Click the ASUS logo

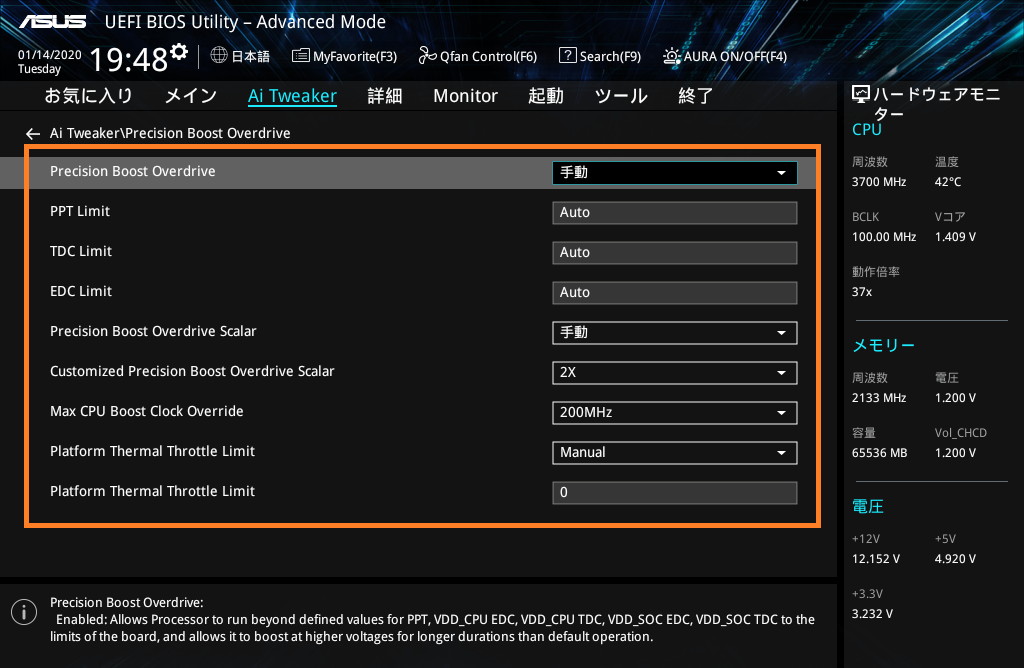pyautogui.click(x=53, y=22)
